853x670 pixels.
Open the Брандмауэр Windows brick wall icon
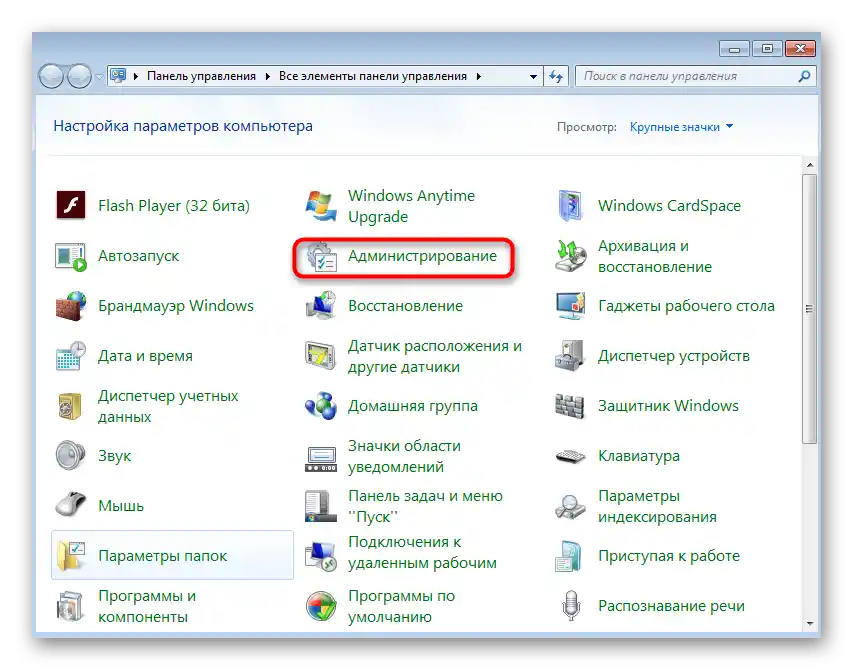(x=71, y=306)
